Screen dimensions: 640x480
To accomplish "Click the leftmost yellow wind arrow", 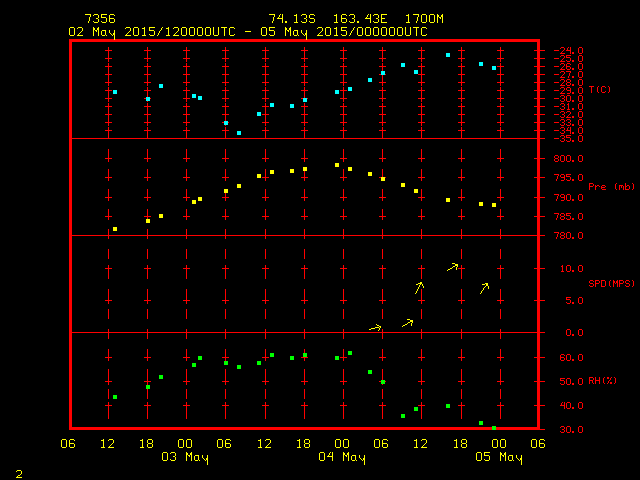I will pyautogui.click(x=375, y=327).
